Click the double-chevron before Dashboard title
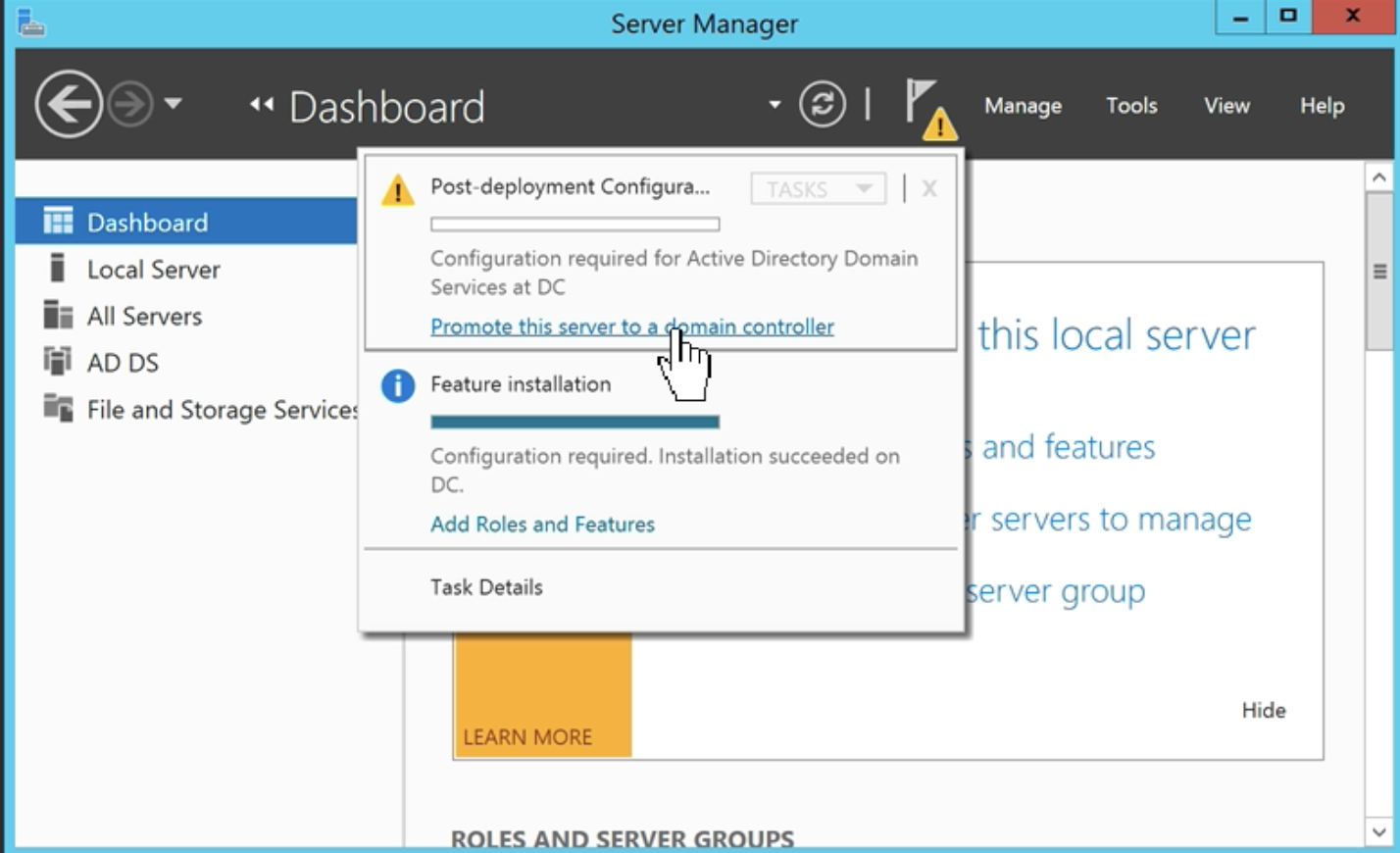This screenshot has width=1400, height=853. [x=261, y=105]
